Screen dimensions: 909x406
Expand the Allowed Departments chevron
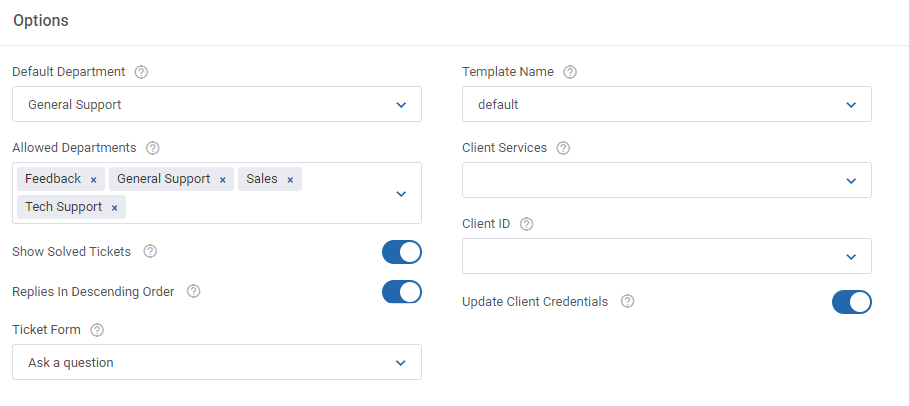click(x=401, y=194)
